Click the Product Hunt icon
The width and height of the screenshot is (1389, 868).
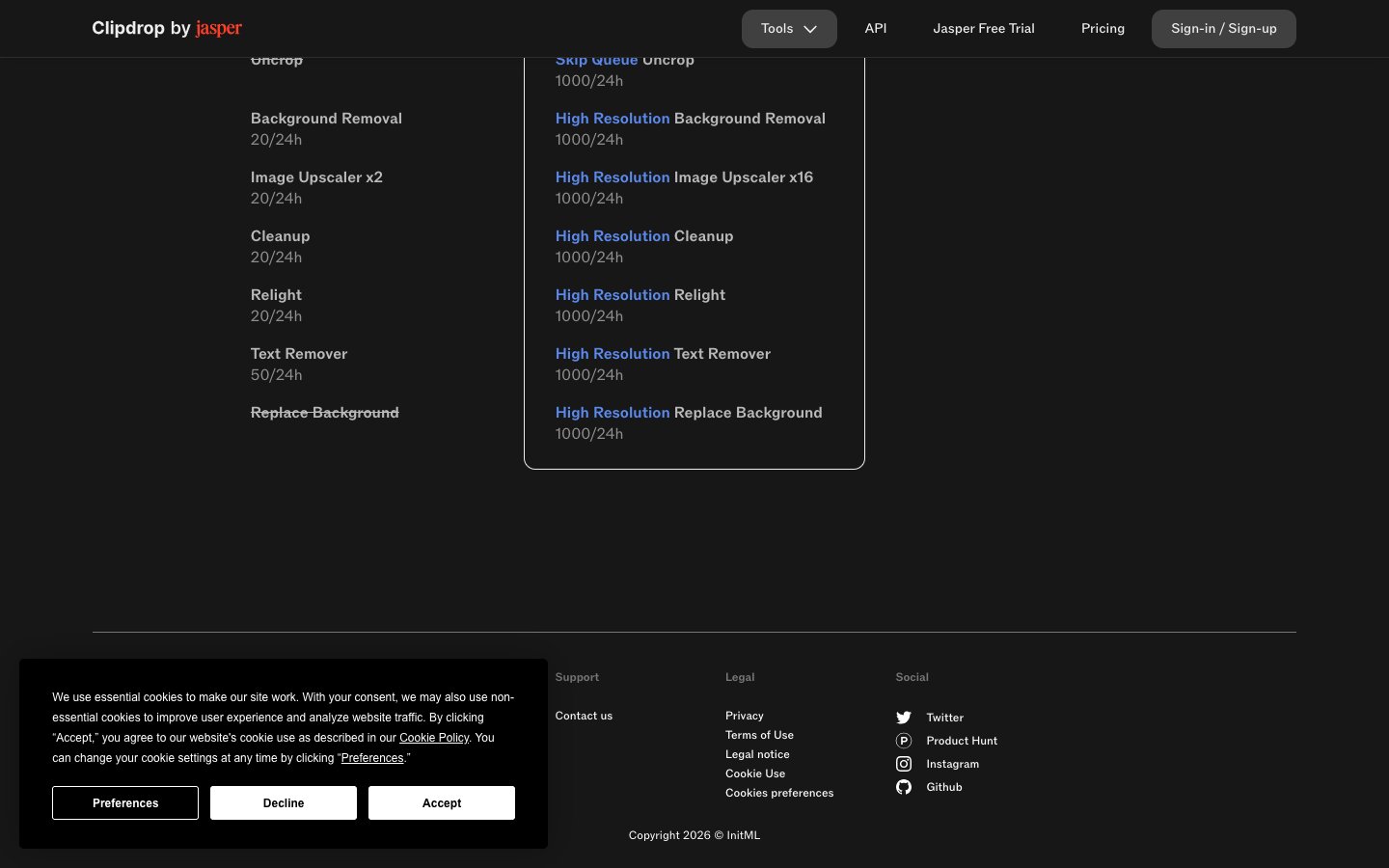tap(904, 741)
